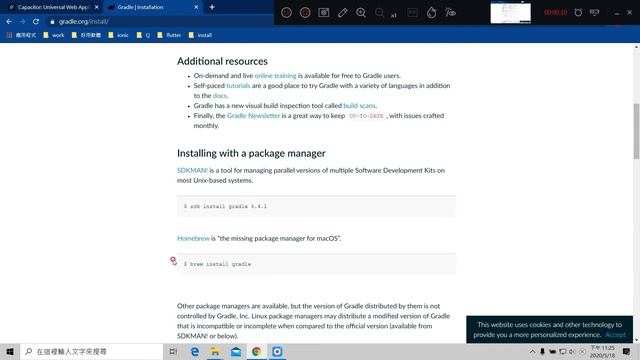This screenshot has height=360, width=640.
Task: Click the text eye icon in recorder
Action: click(450, 13)
